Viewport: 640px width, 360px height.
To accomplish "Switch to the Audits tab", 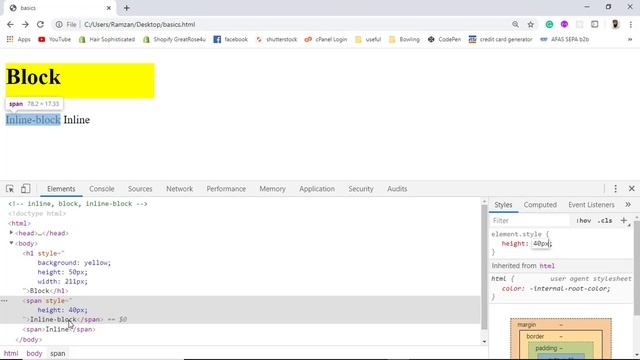I will [x=397, y=189].
